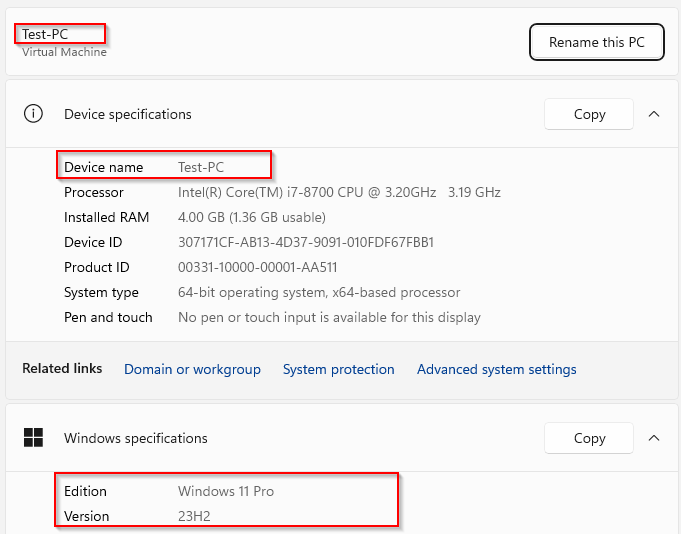Click the Device name value Test-PC
Screen dimensions: 681x534
pyautogui.click(x=201, y=167)
